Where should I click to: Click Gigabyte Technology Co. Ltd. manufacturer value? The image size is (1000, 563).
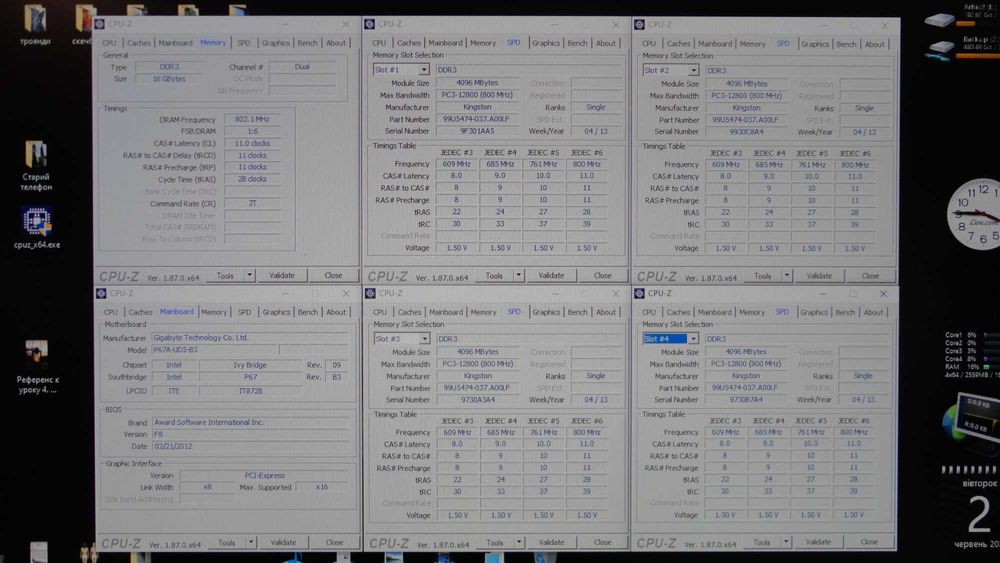250,338
